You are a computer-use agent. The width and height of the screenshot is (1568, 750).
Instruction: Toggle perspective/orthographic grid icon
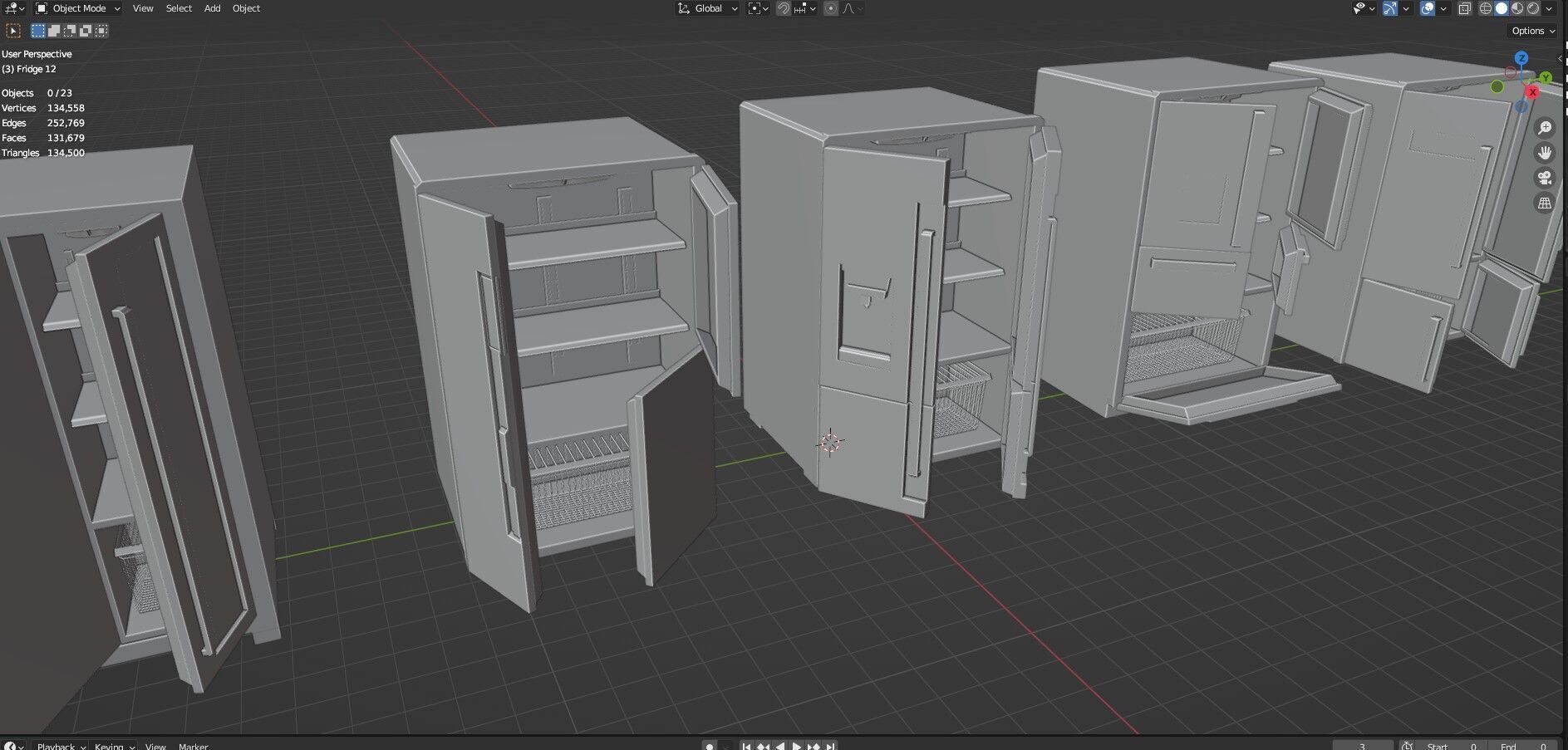click(1545, 203)
